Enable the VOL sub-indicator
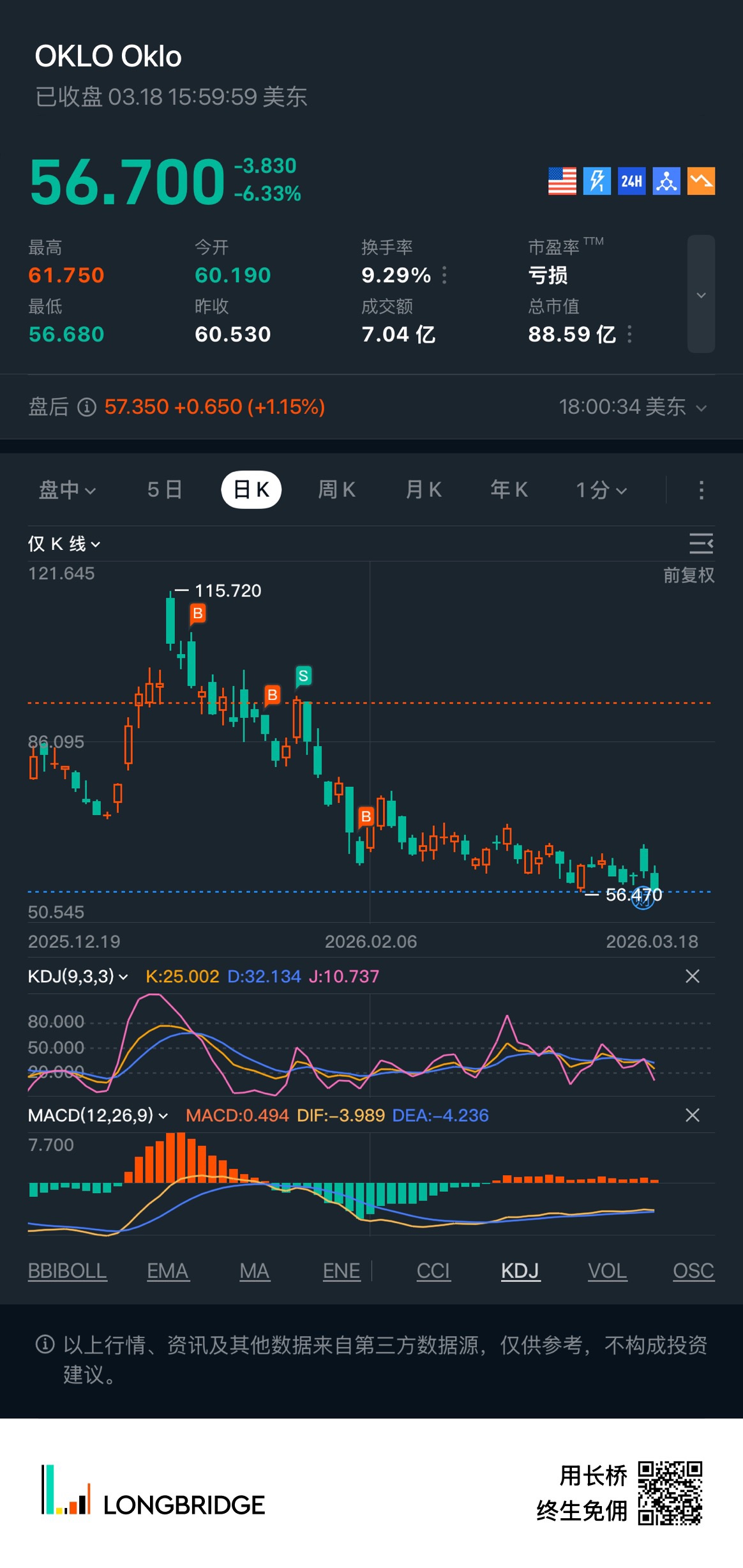 (607, 1271)
